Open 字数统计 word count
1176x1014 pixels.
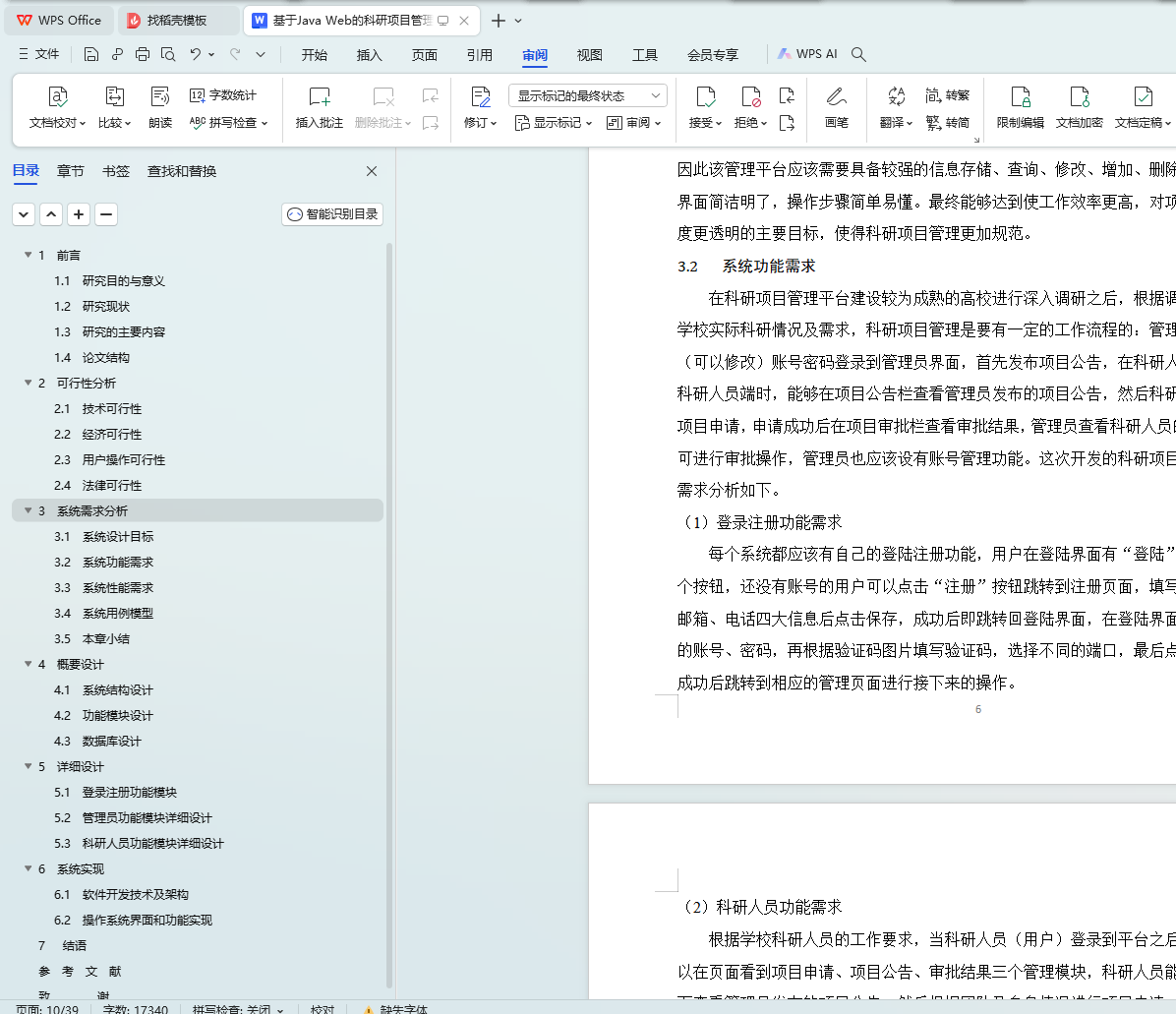coord(223,95)
